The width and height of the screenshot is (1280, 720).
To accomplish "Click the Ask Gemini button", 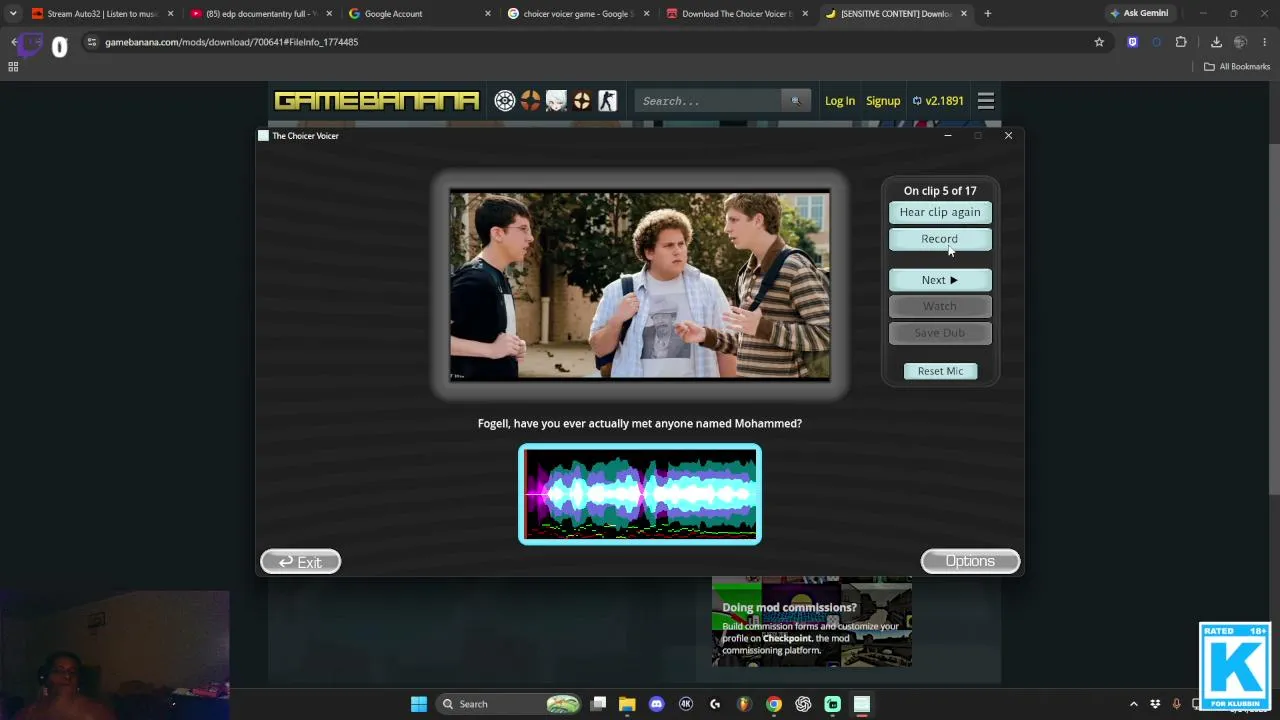I will (1138, 14).
